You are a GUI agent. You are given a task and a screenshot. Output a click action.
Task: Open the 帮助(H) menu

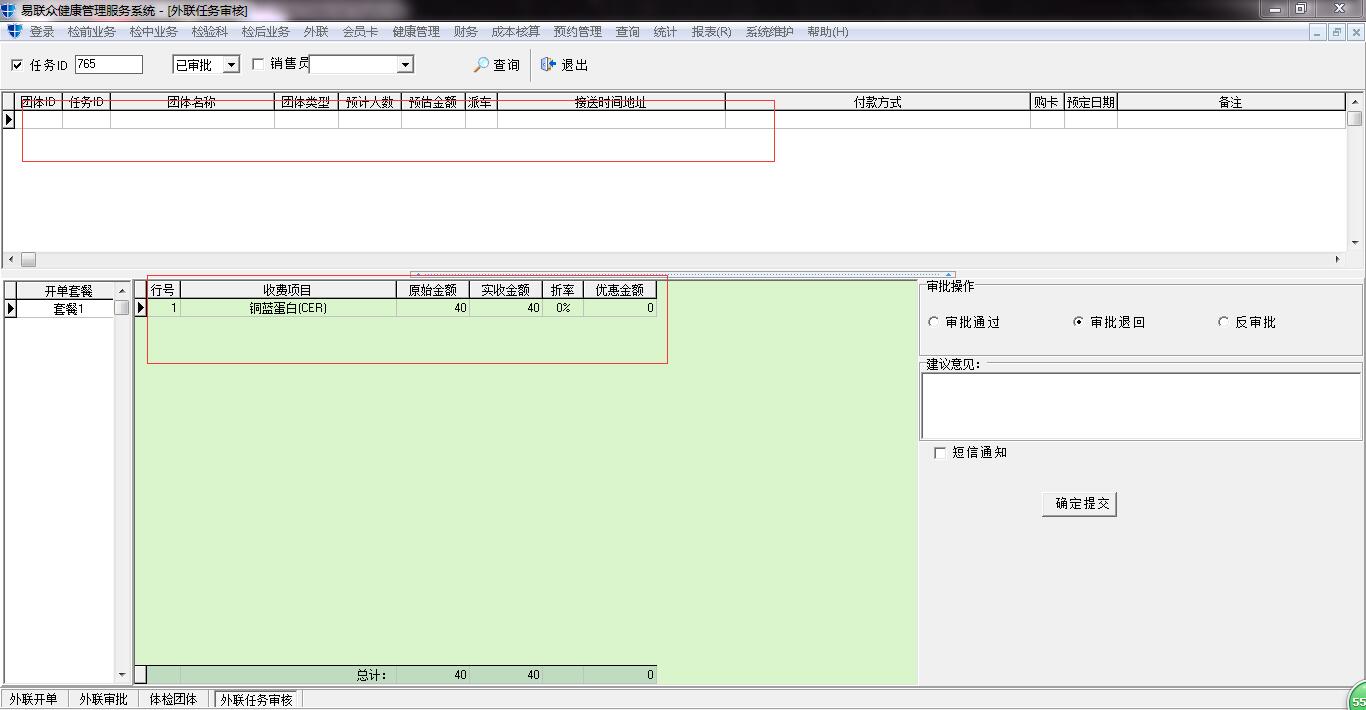click(x=828, y=32)
